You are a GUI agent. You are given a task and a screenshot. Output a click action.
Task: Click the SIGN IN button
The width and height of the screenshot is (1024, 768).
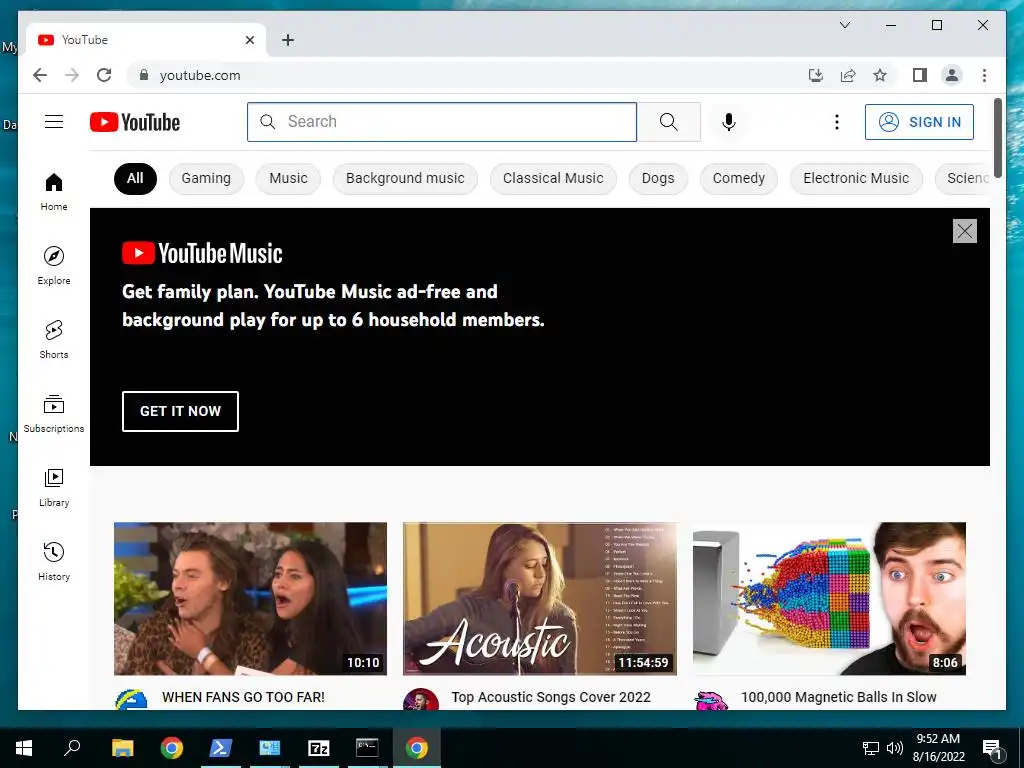(919, 122)
